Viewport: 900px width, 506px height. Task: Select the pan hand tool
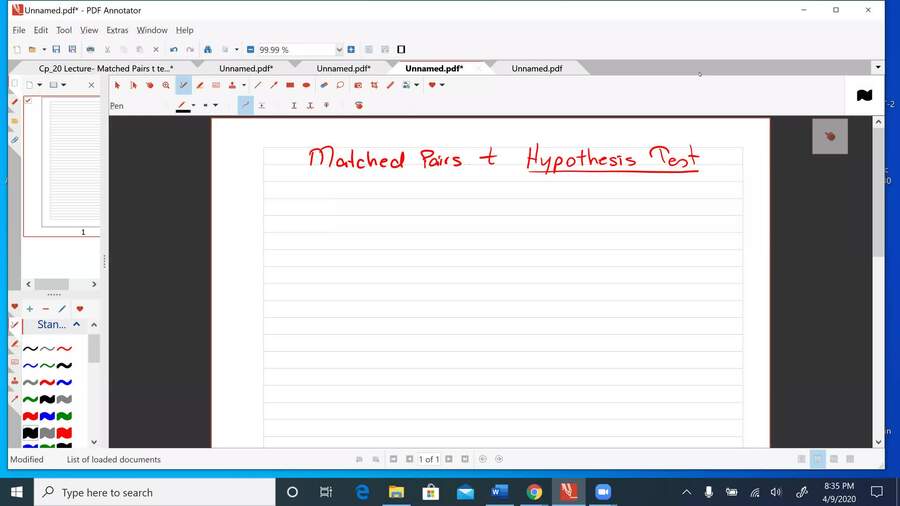point(150,85)
